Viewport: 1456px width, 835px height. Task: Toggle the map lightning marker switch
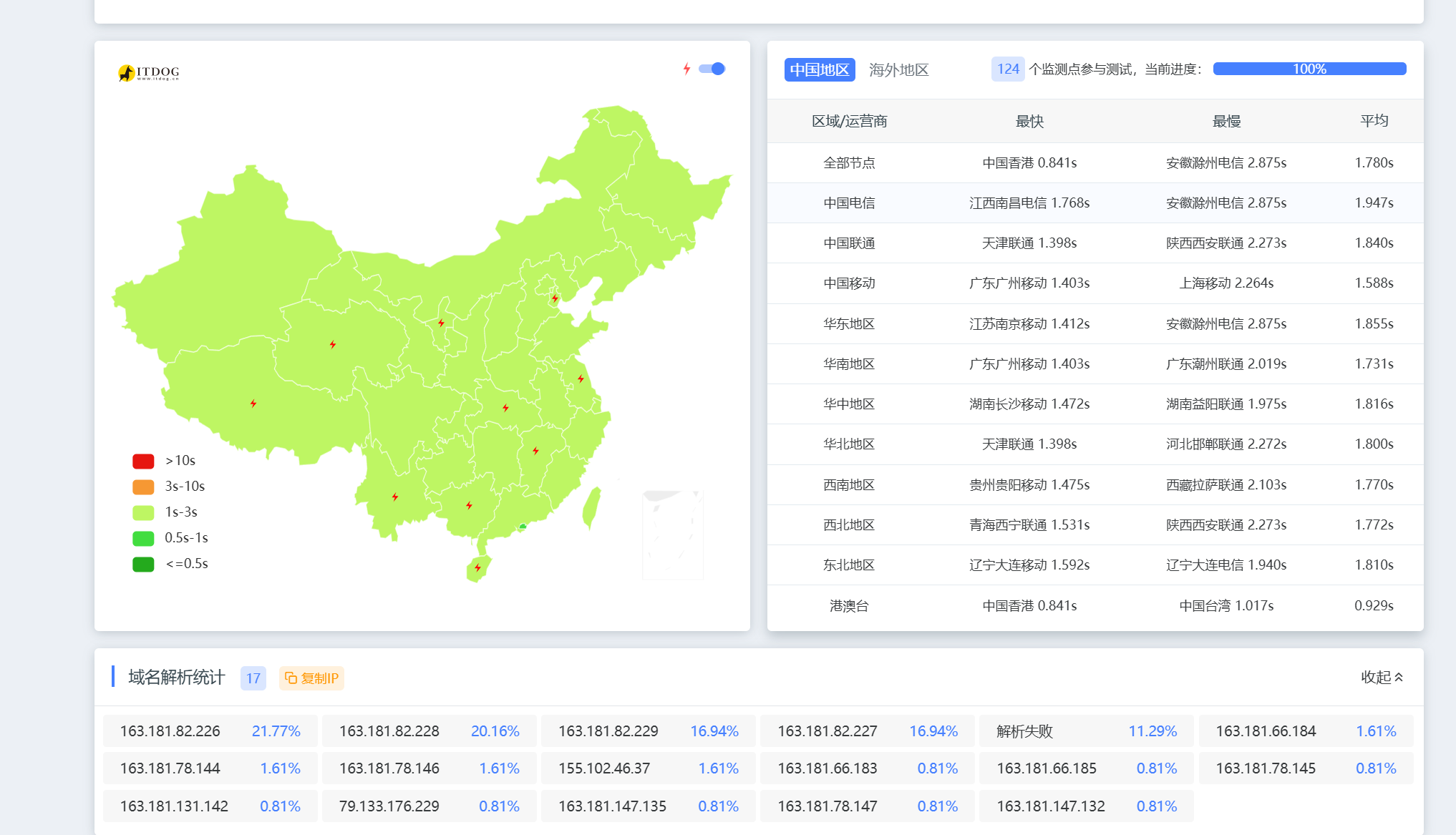(712, 69)
